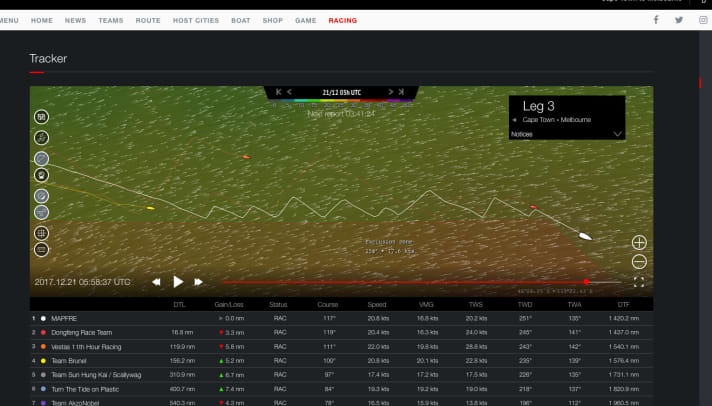Click the dark hand-shaped map tool icon
This screenshot has width=712, height=406.
[41, 175]
